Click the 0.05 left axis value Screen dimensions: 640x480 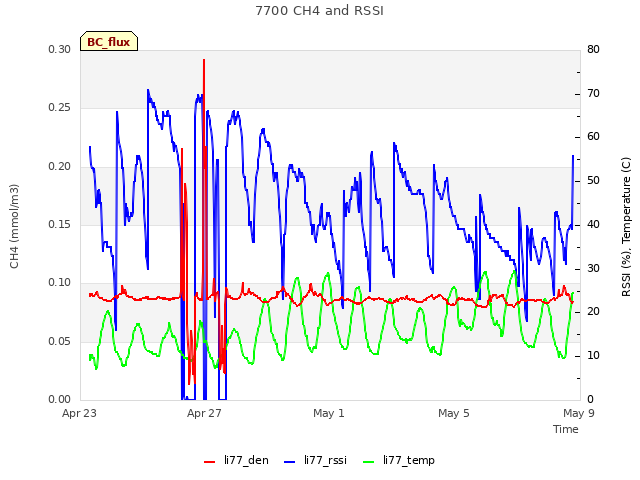click(60, 341)
